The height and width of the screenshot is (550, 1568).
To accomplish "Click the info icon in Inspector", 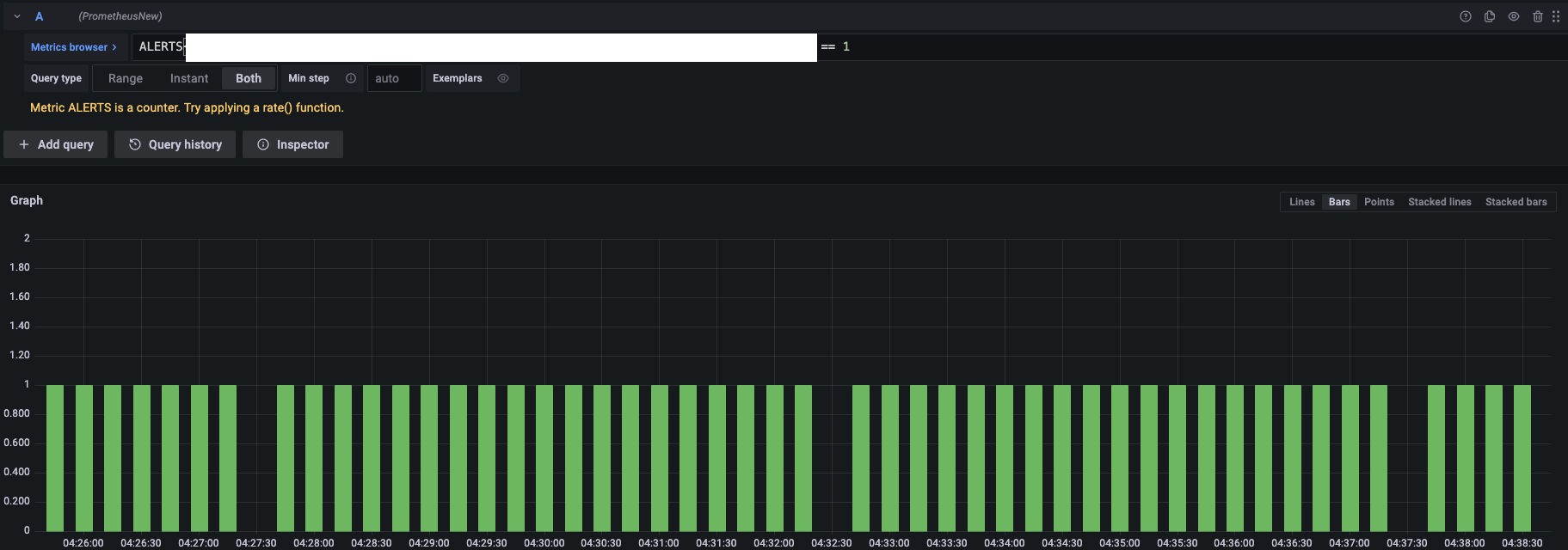I will pyautogui.click(x=263, y=144).
